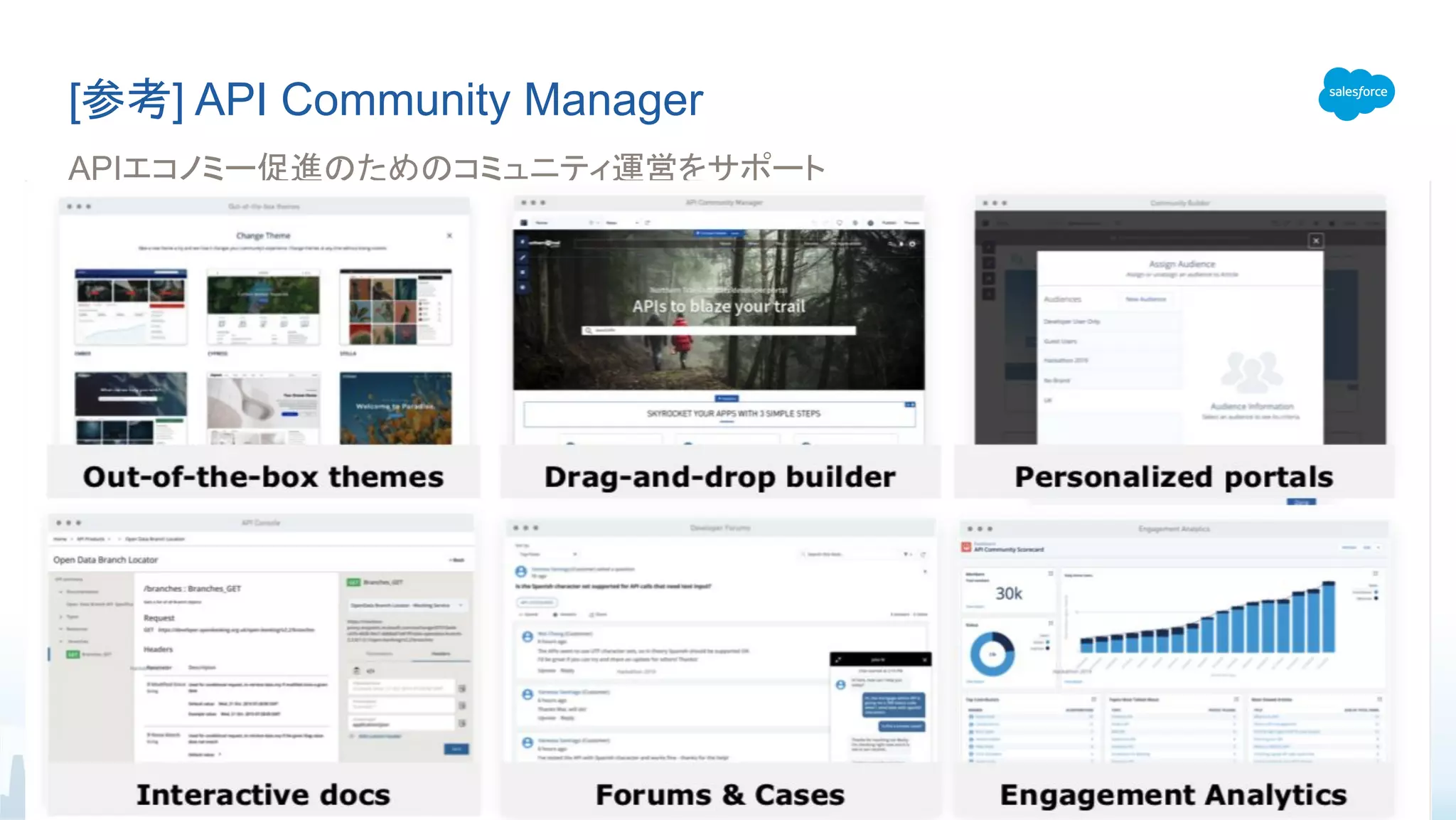Click the copy icon beside the application/json field
Viewport: 1456px width, 820px height.
[462, 723]
